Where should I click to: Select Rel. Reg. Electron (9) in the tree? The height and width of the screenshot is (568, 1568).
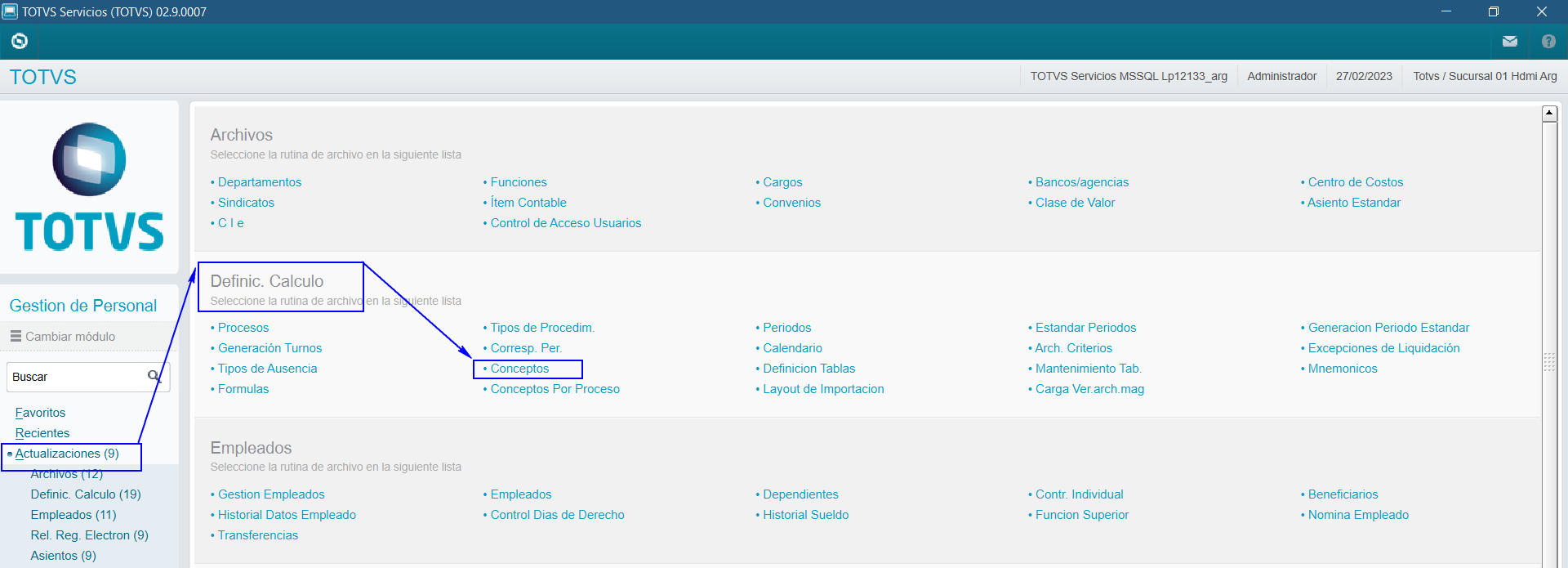click(89, 535)
